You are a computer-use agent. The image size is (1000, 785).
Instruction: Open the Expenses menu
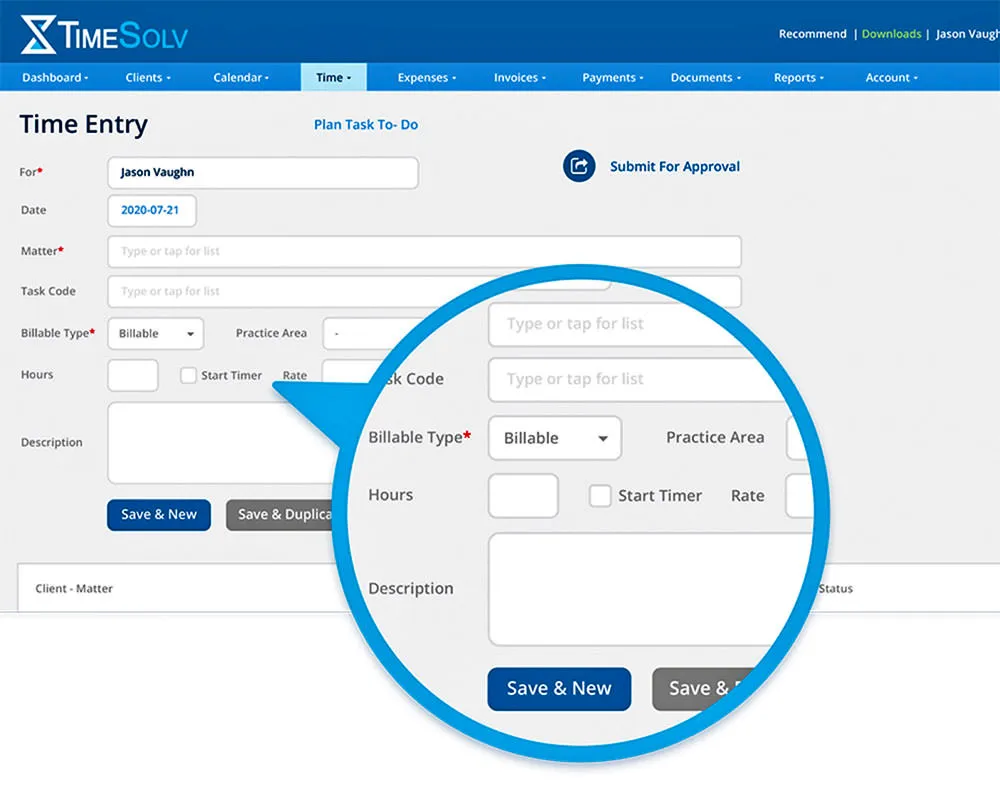427,78
